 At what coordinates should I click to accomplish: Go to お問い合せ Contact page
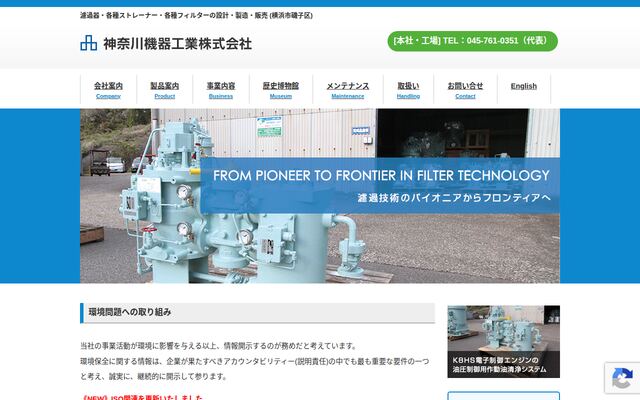point(465,90)
